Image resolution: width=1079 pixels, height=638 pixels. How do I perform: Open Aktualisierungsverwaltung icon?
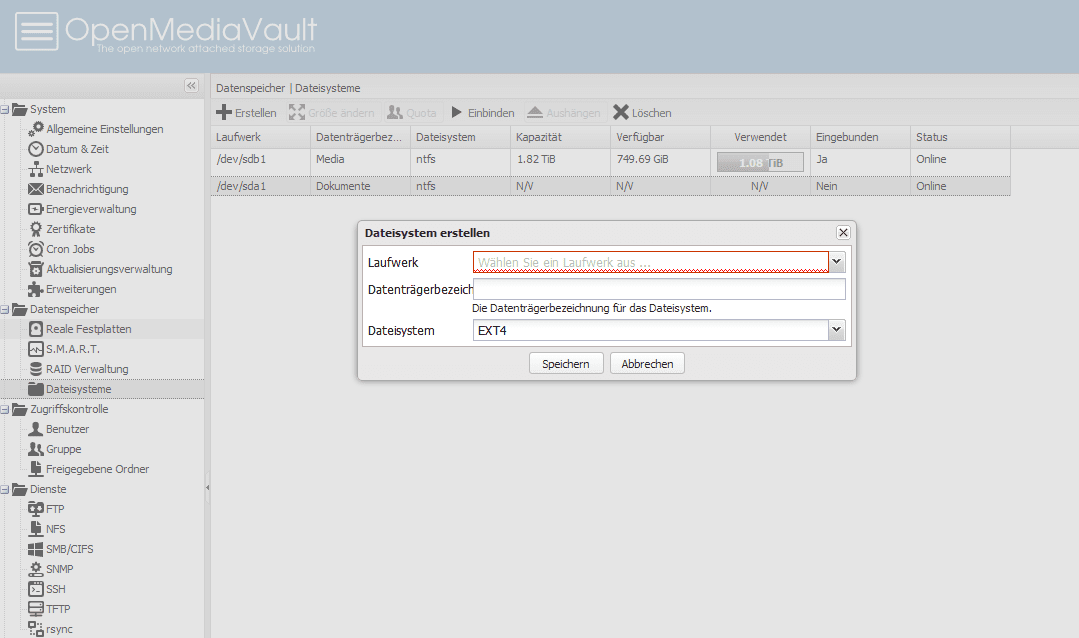pyautogui.click(x=36, y=268)
